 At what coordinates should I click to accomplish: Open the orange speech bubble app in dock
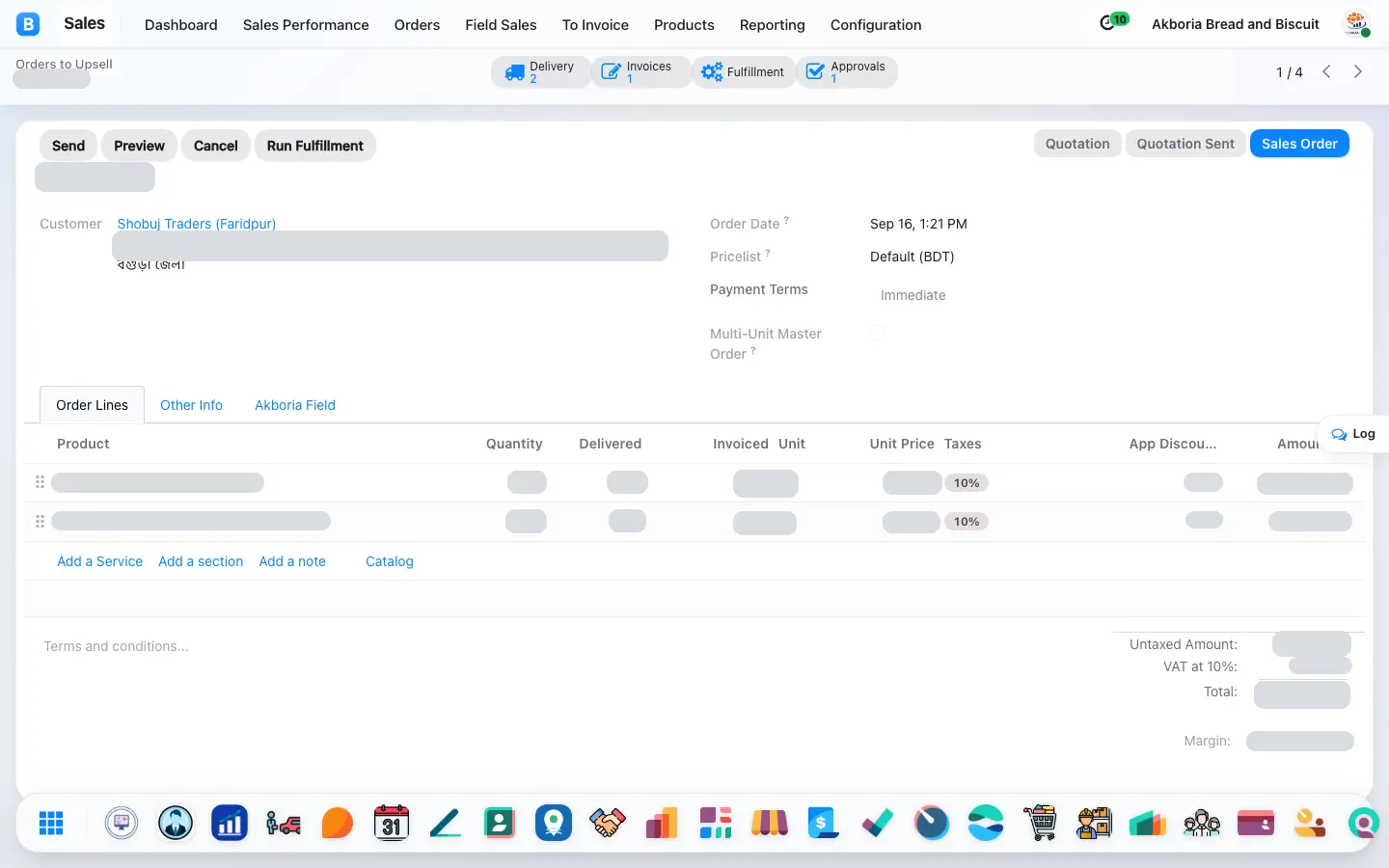pyautogui.click(x=338, y=823)
